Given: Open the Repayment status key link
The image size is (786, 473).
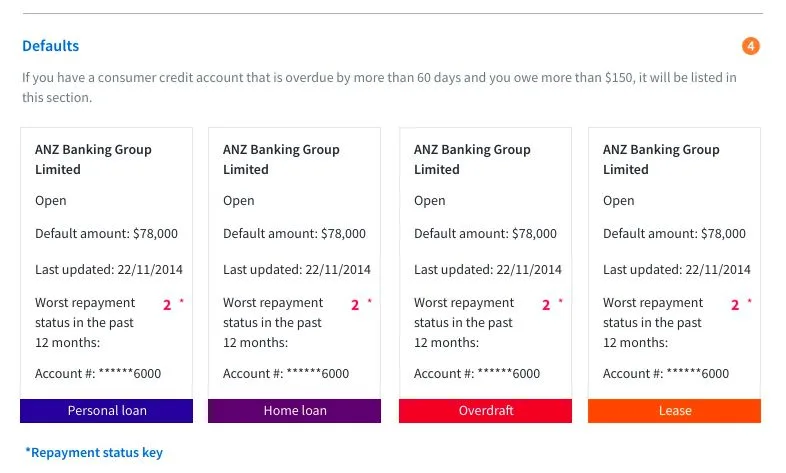Looking at the screenshot, I should 94,452.
